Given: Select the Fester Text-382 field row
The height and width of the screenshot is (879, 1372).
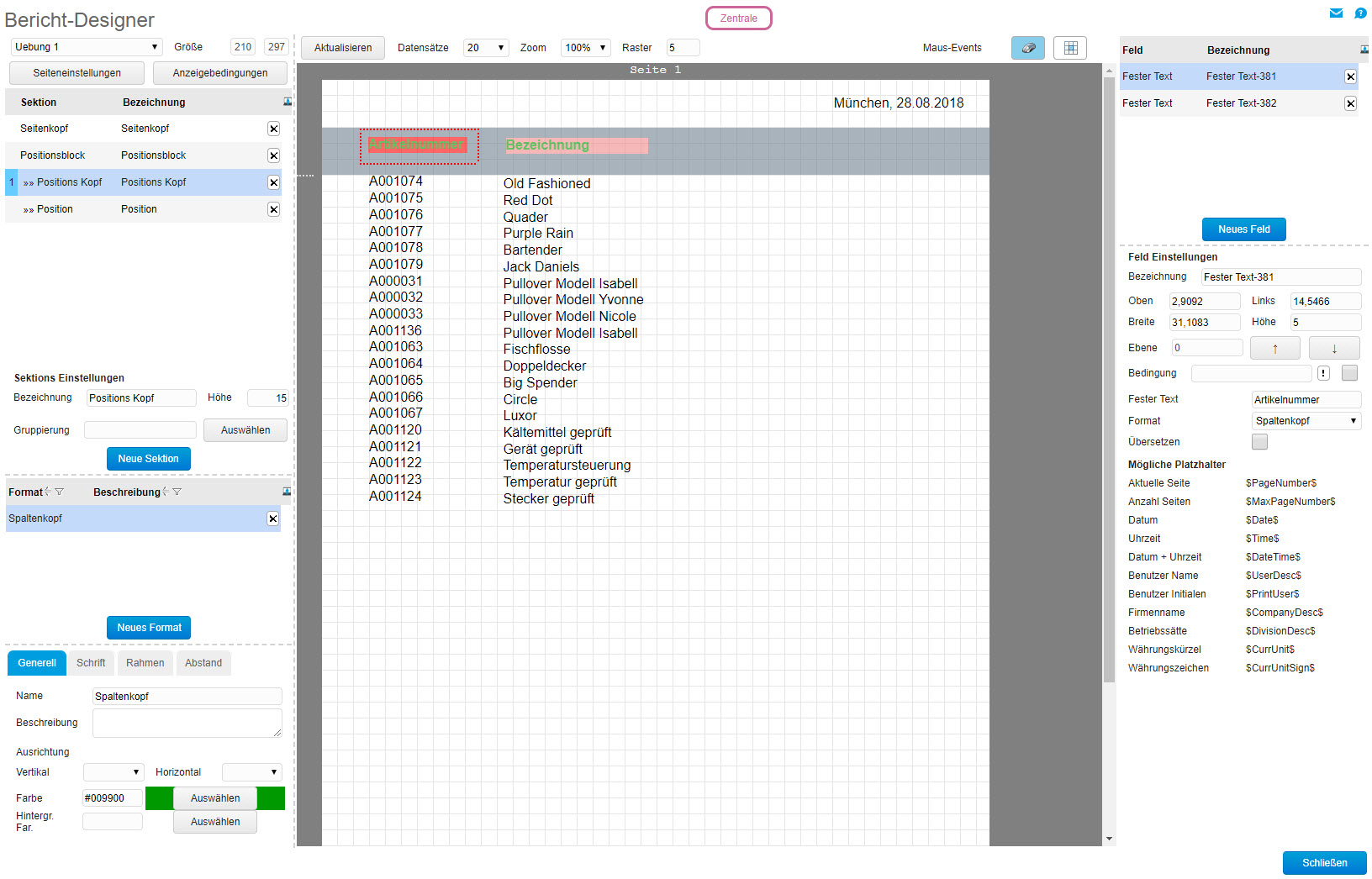Looking at the screenshot, I should [x=1238, y=103].
